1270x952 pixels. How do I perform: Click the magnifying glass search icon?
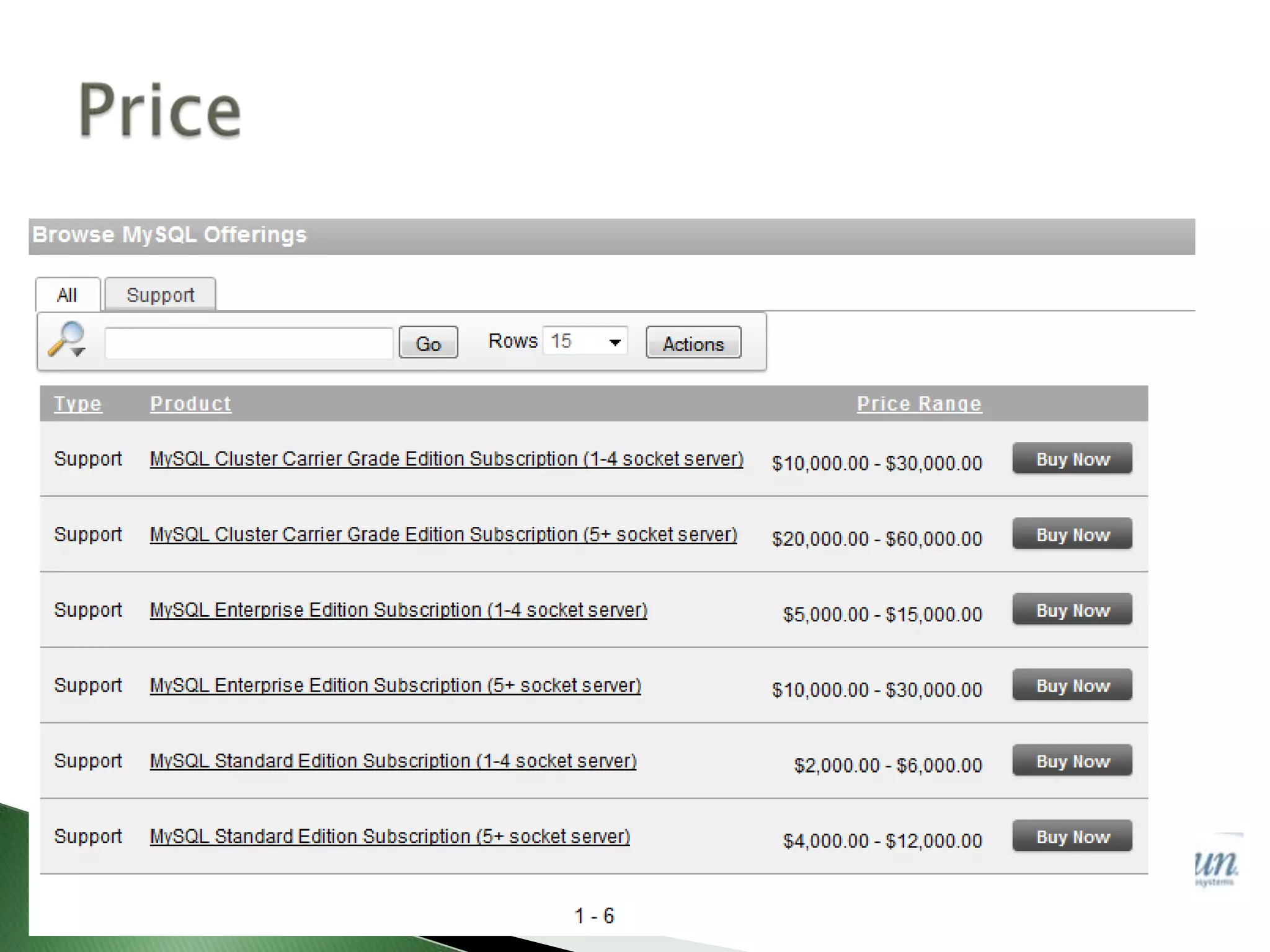coord(66,340)
